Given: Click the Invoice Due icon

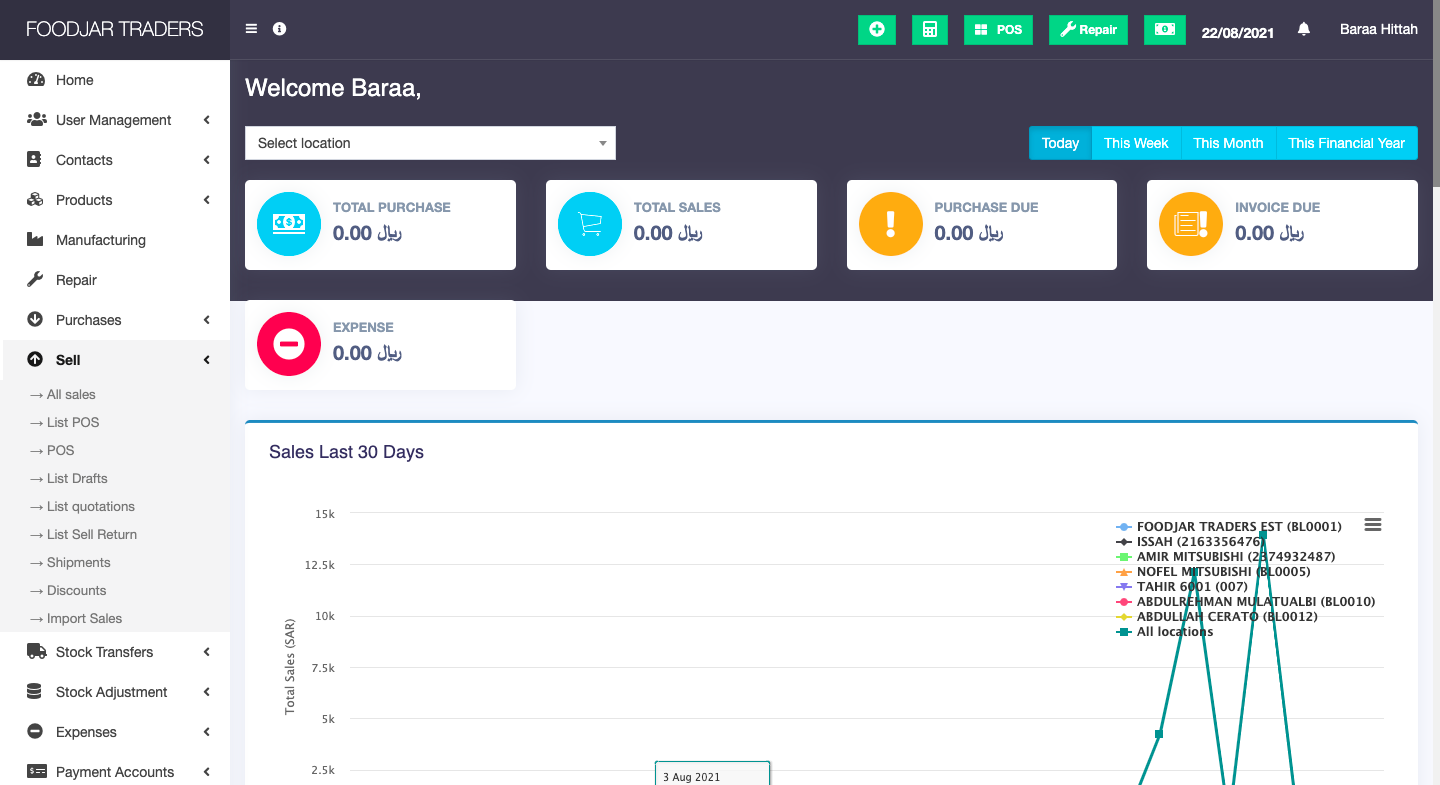Looking at the screenshot, I should pos(1191,224).
